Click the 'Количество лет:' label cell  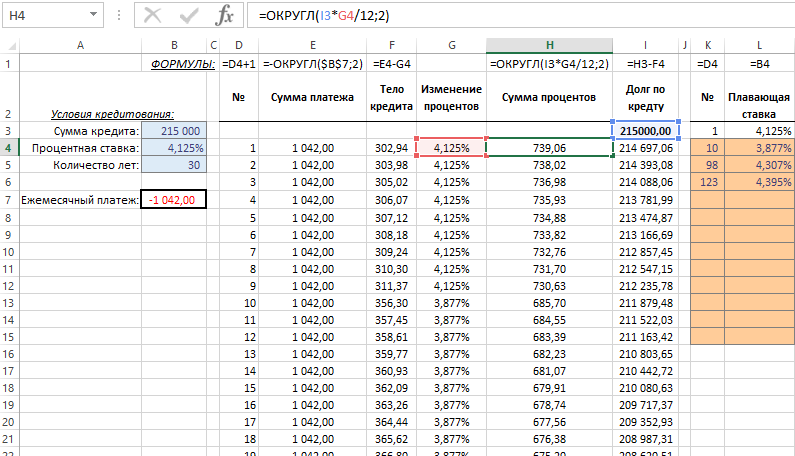tap(80, 165)
